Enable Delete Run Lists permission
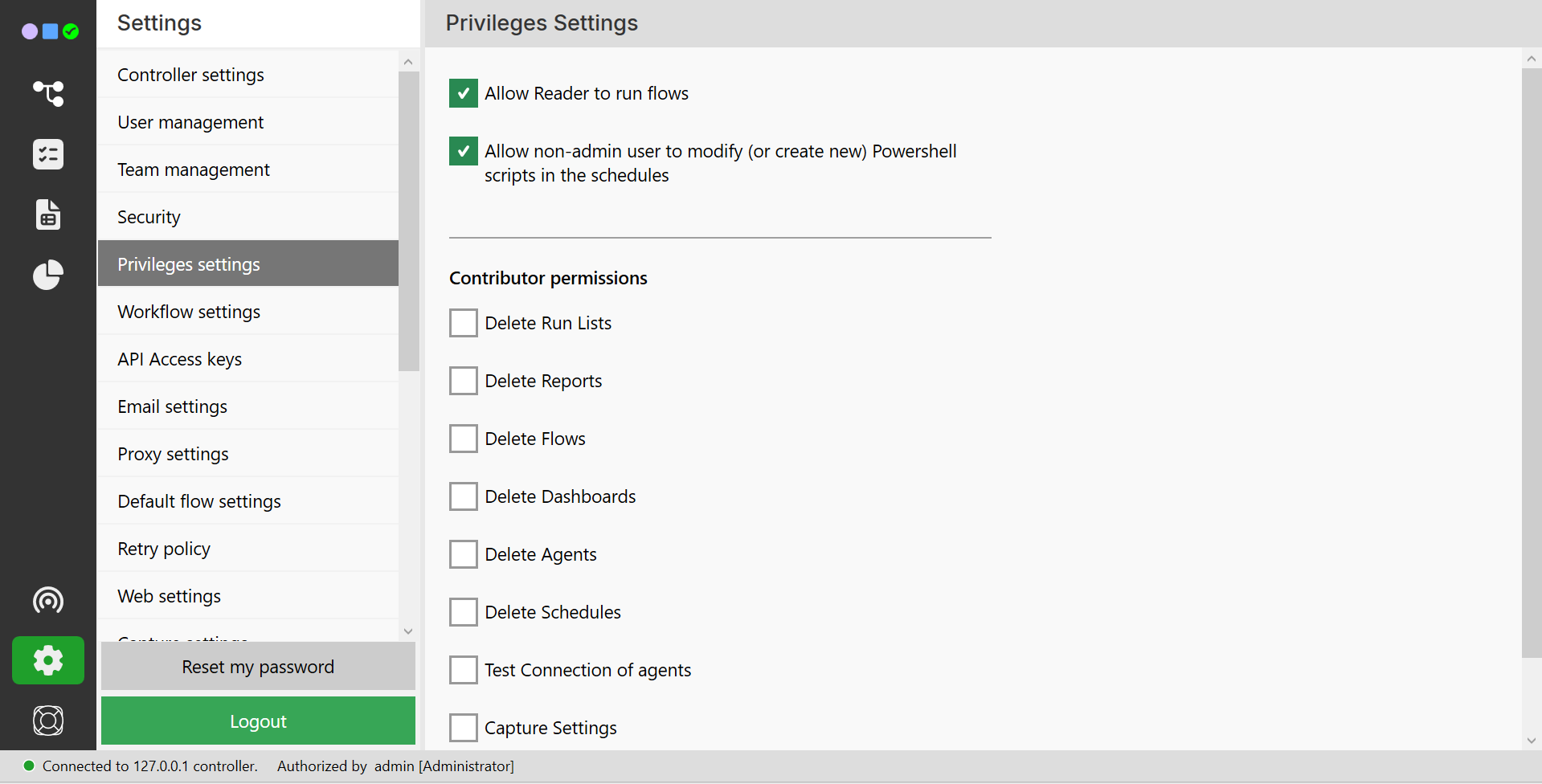Screen dimensions: 1542x784 pyautogui.click(x=464, y=323)
